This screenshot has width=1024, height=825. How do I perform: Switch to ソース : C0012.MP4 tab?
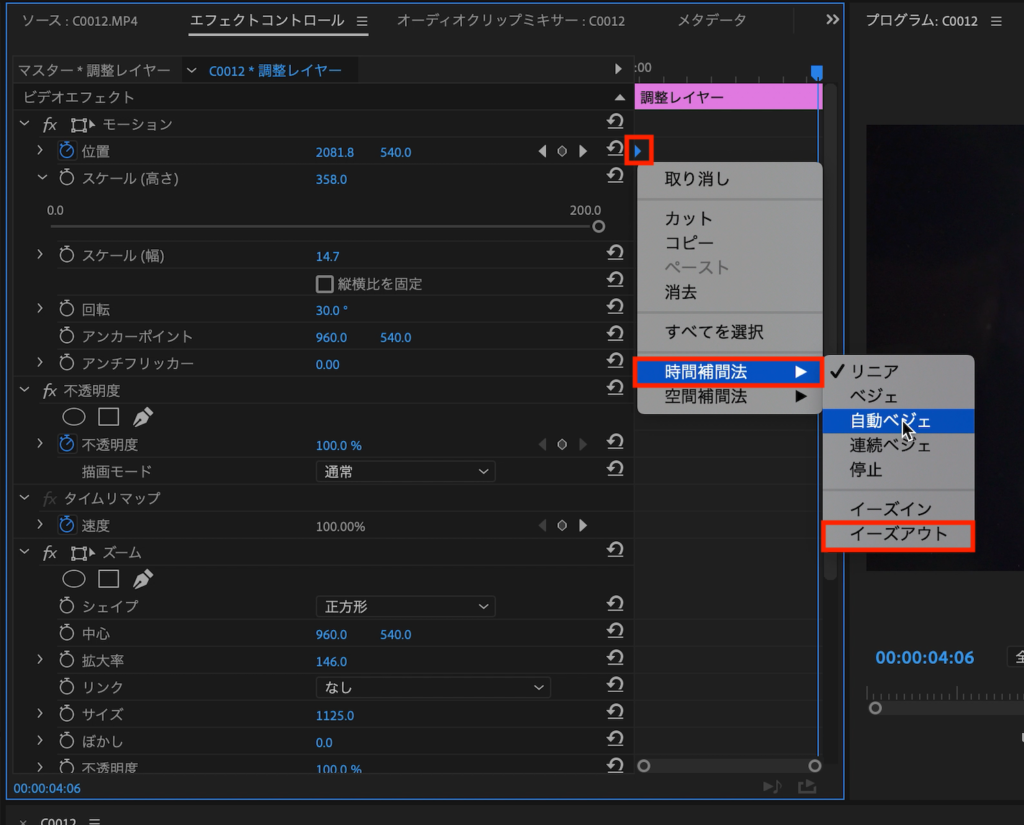coord(80,21)
